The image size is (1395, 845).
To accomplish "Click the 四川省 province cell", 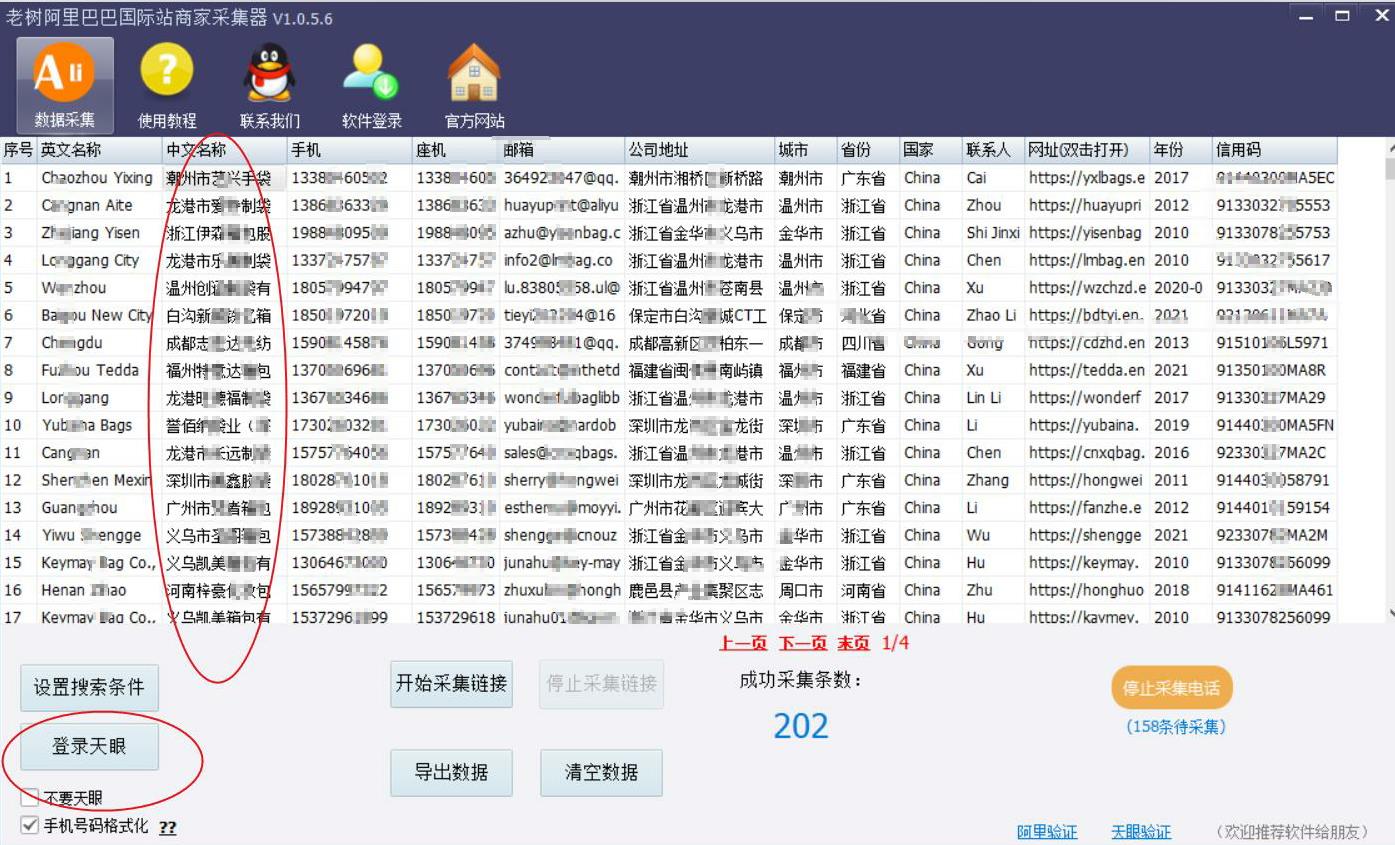I will point(868,343).
